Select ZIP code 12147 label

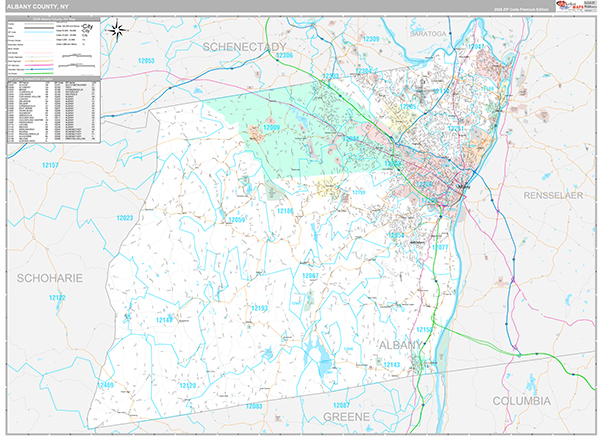point(164,320)
